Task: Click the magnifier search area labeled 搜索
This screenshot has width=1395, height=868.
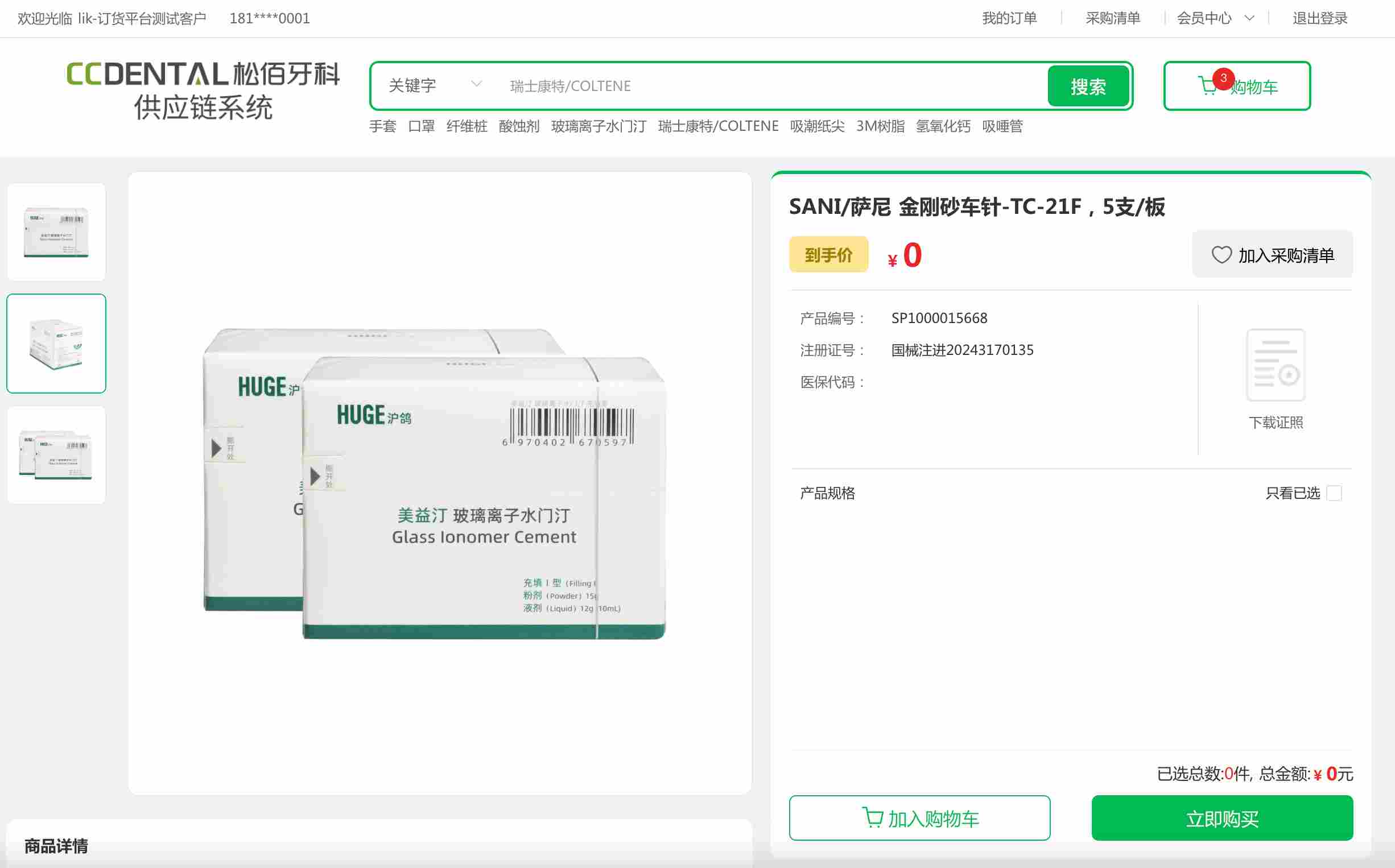Action: click(x=1088, y=86)
